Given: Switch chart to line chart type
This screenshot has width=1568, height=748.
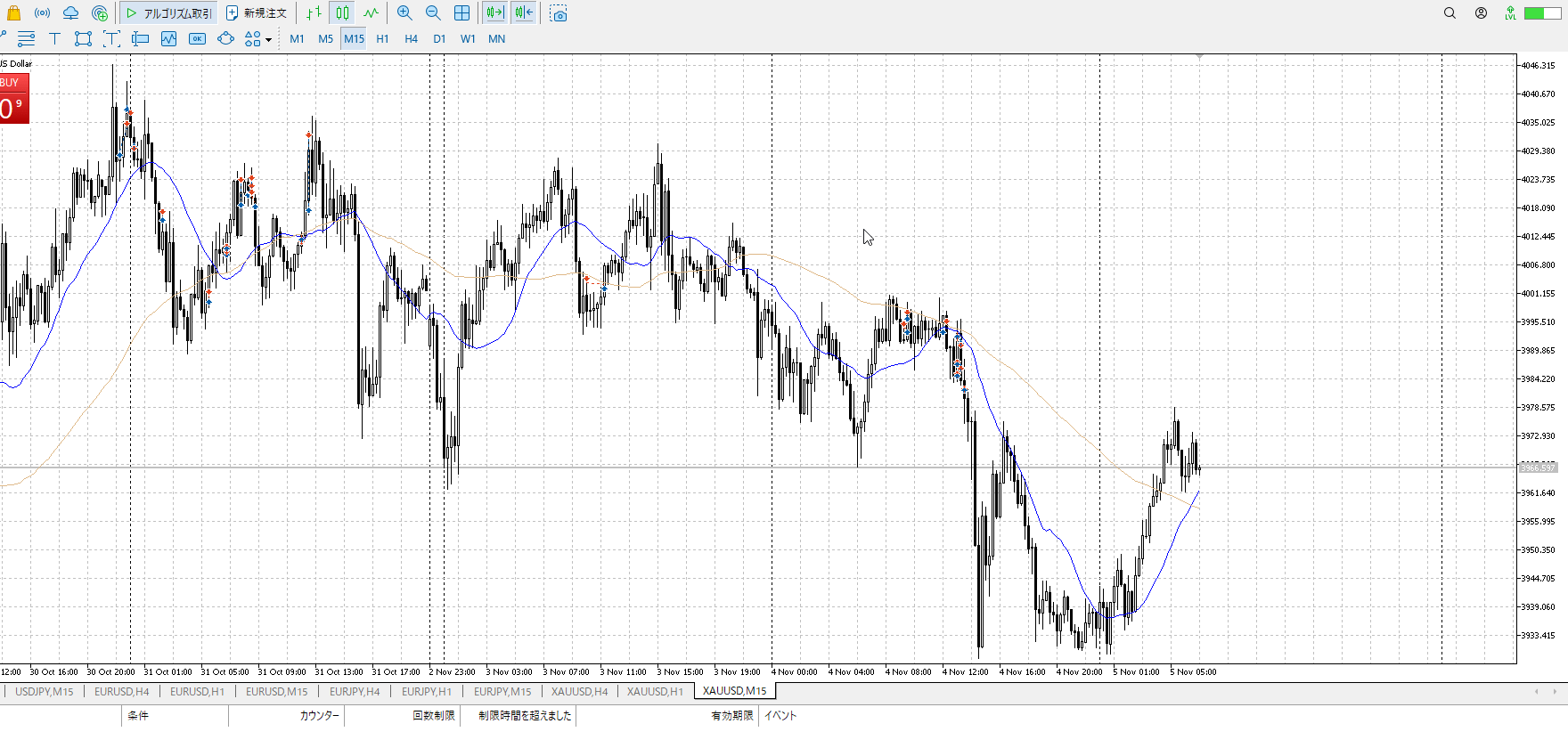Looking at the screenshot, I should pos(371,13).
